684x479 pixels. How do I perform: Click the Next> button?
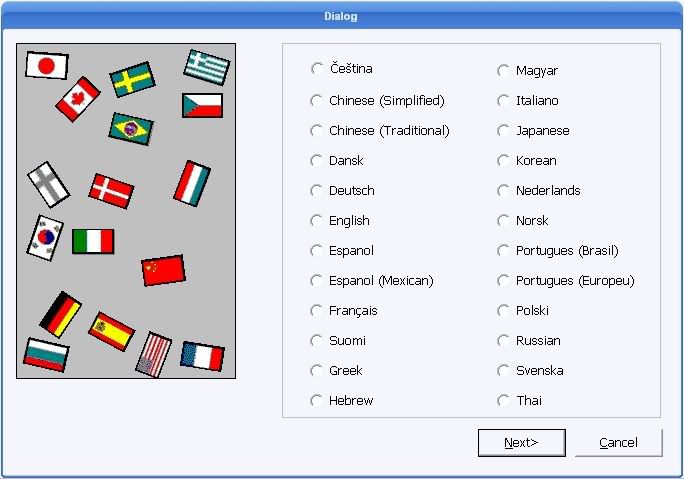522,443
